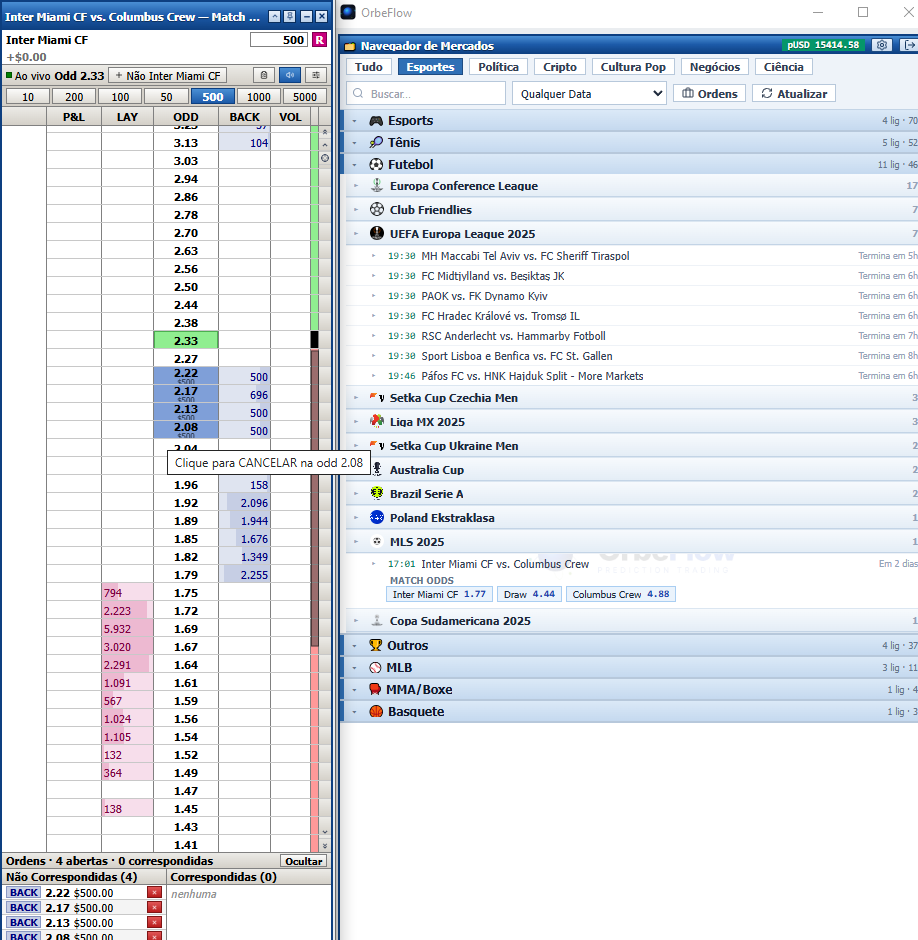Select stake 1000 preset
918x940 pixels.
(258, 97)
